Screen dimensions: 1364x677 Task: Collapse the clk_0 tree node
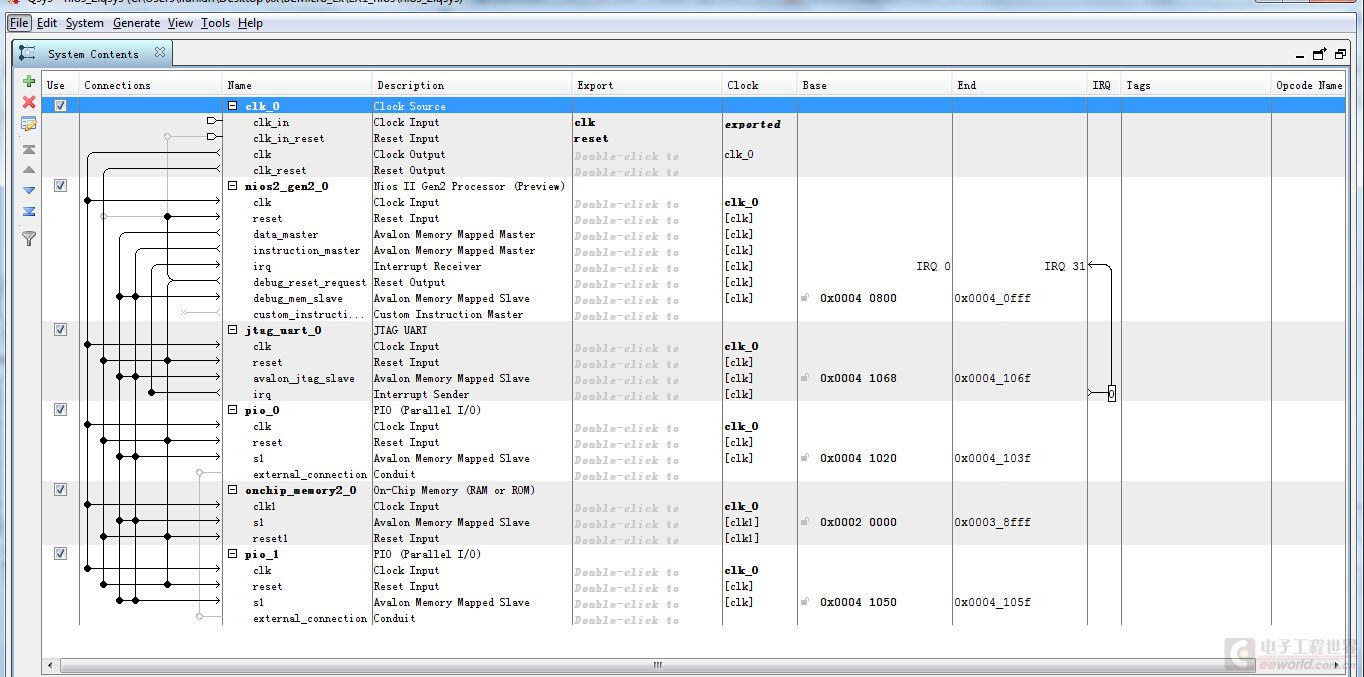(233, 106)
